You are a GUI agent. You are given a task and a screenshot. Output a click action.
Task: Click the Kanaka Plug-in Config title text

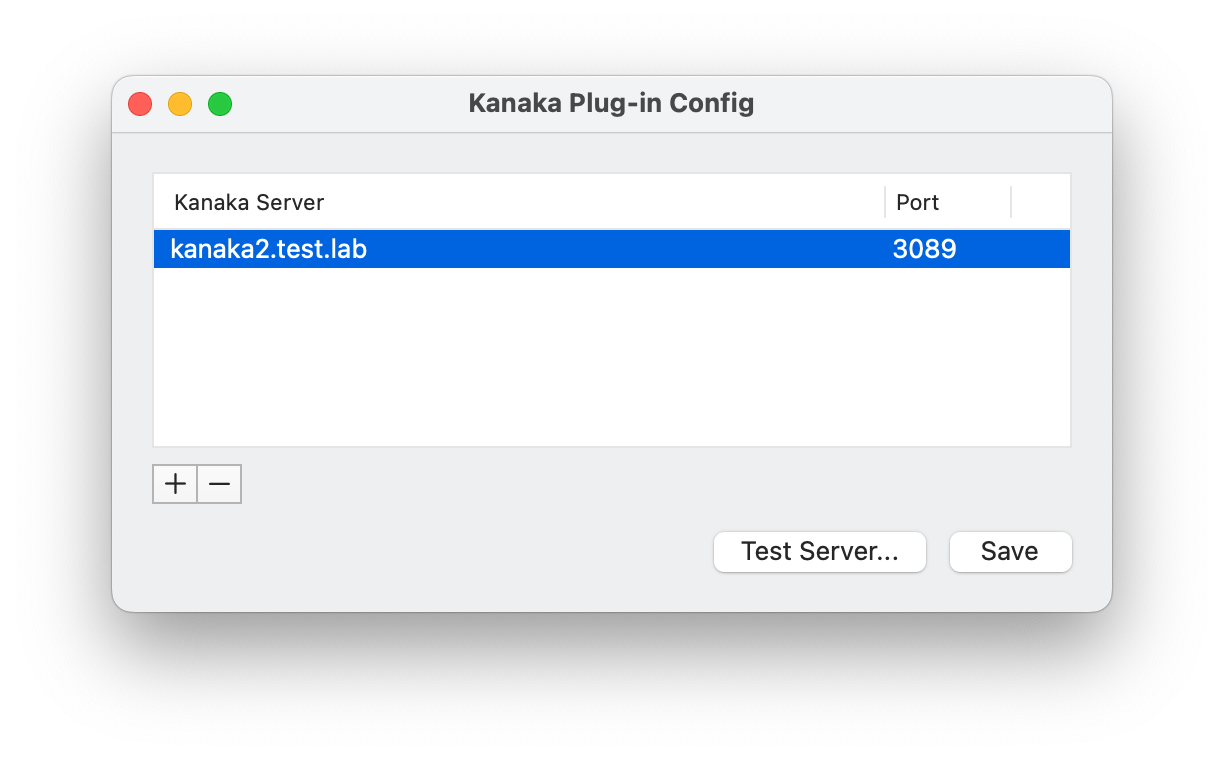pyautogui.click(x=611, y=103)
